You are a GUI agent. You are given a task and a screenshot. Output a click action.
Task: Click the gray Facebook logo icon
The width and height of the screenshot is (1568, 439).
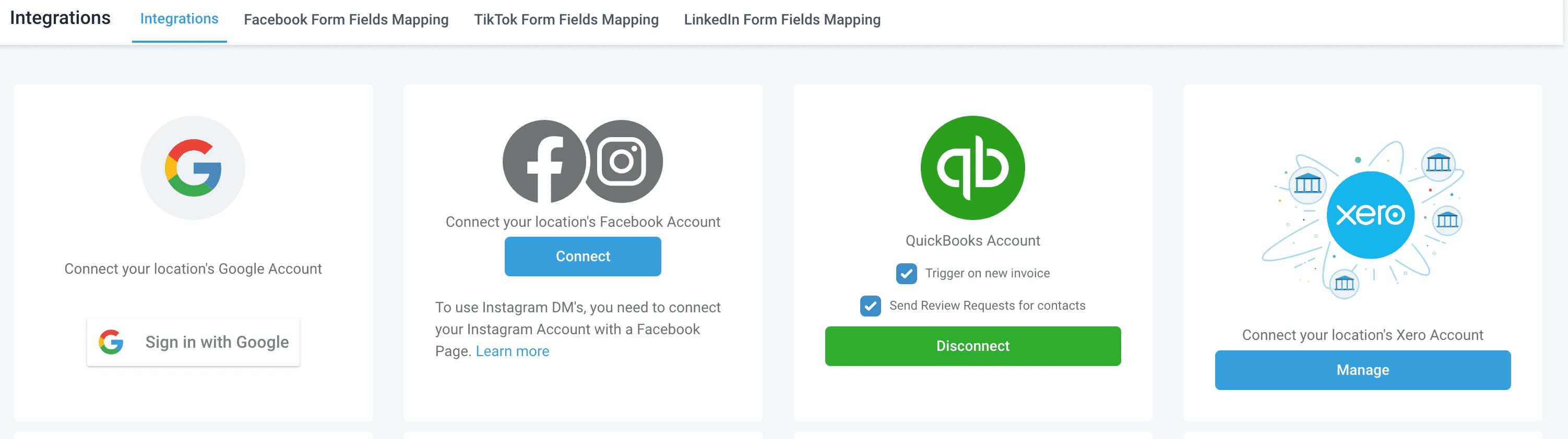point(543,162)
